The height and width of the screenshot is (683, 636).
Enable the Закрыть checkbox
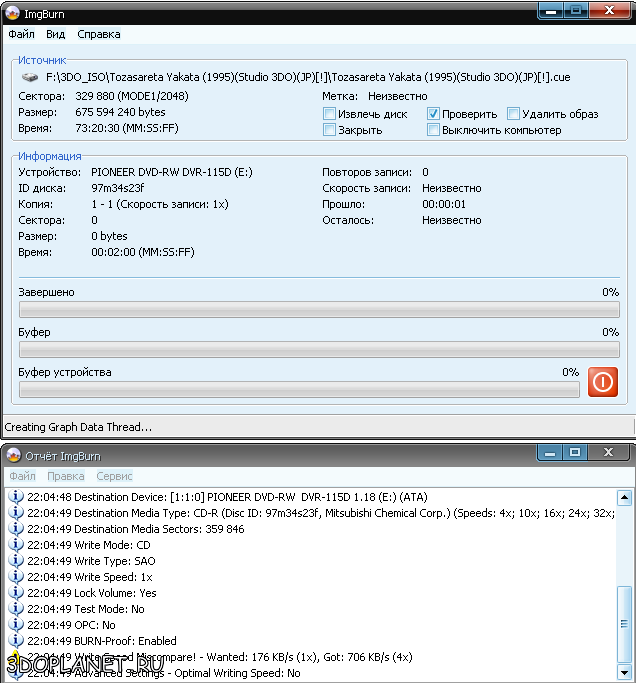pyautogui.click(x=330, y=130)
